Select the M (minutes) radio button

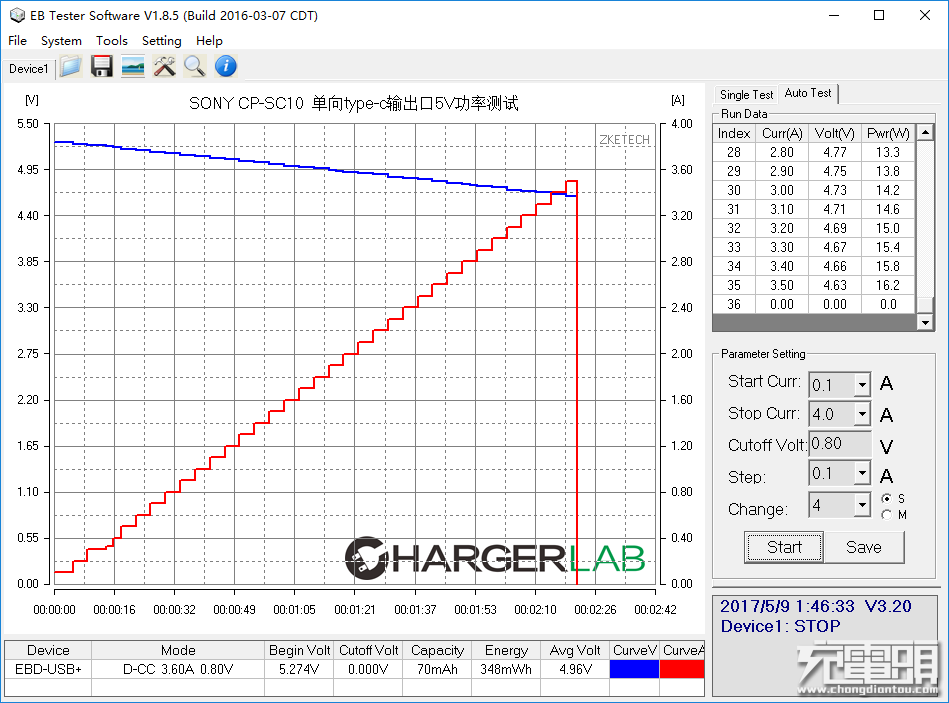(887, 515)
